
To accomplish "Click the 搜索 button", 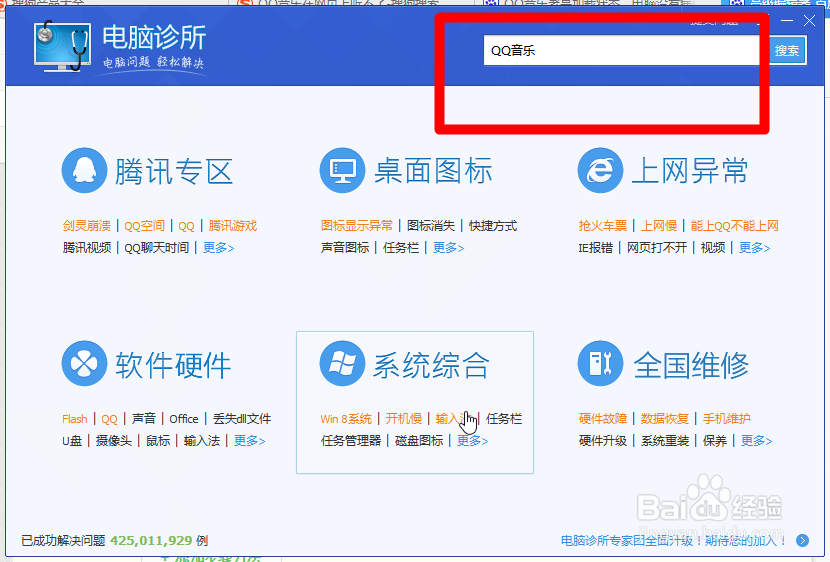I will point(787,51).
